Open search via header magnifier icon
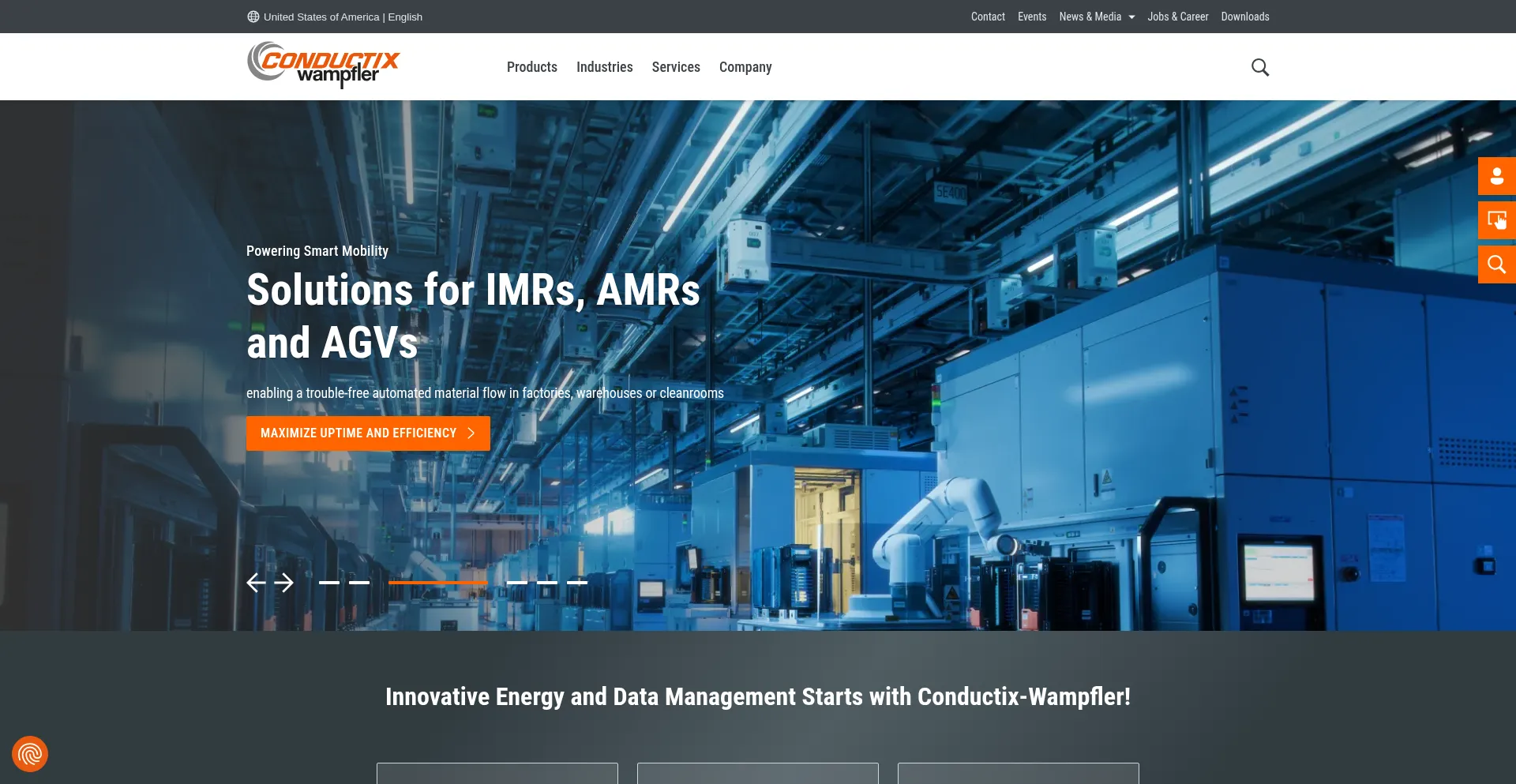Image resolution: width=1516 pixels, height=784 pixels. click(x=1259, y=68)
